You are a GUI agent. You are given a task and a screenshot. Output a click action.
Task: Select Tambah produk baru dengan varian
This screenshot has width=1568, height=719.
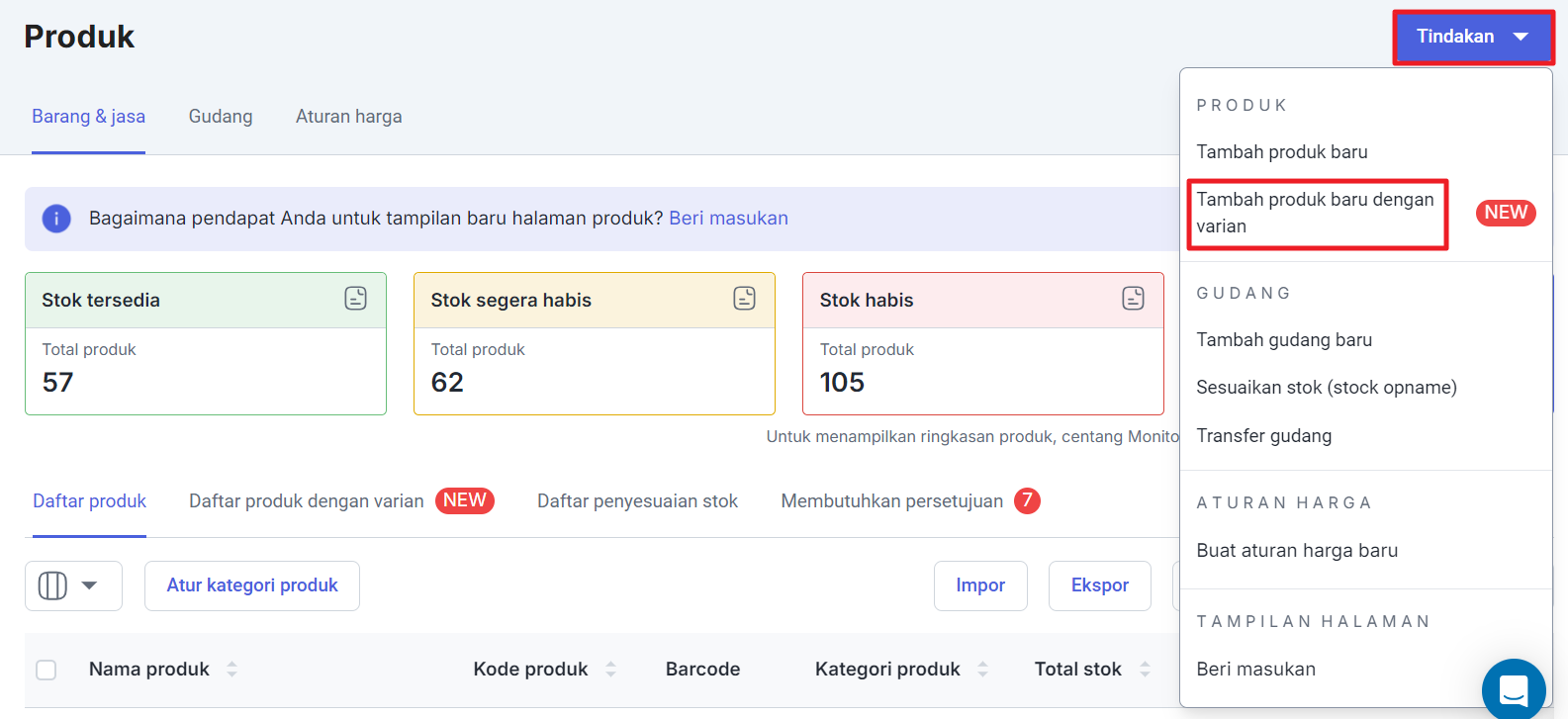tap(1316, 213)
